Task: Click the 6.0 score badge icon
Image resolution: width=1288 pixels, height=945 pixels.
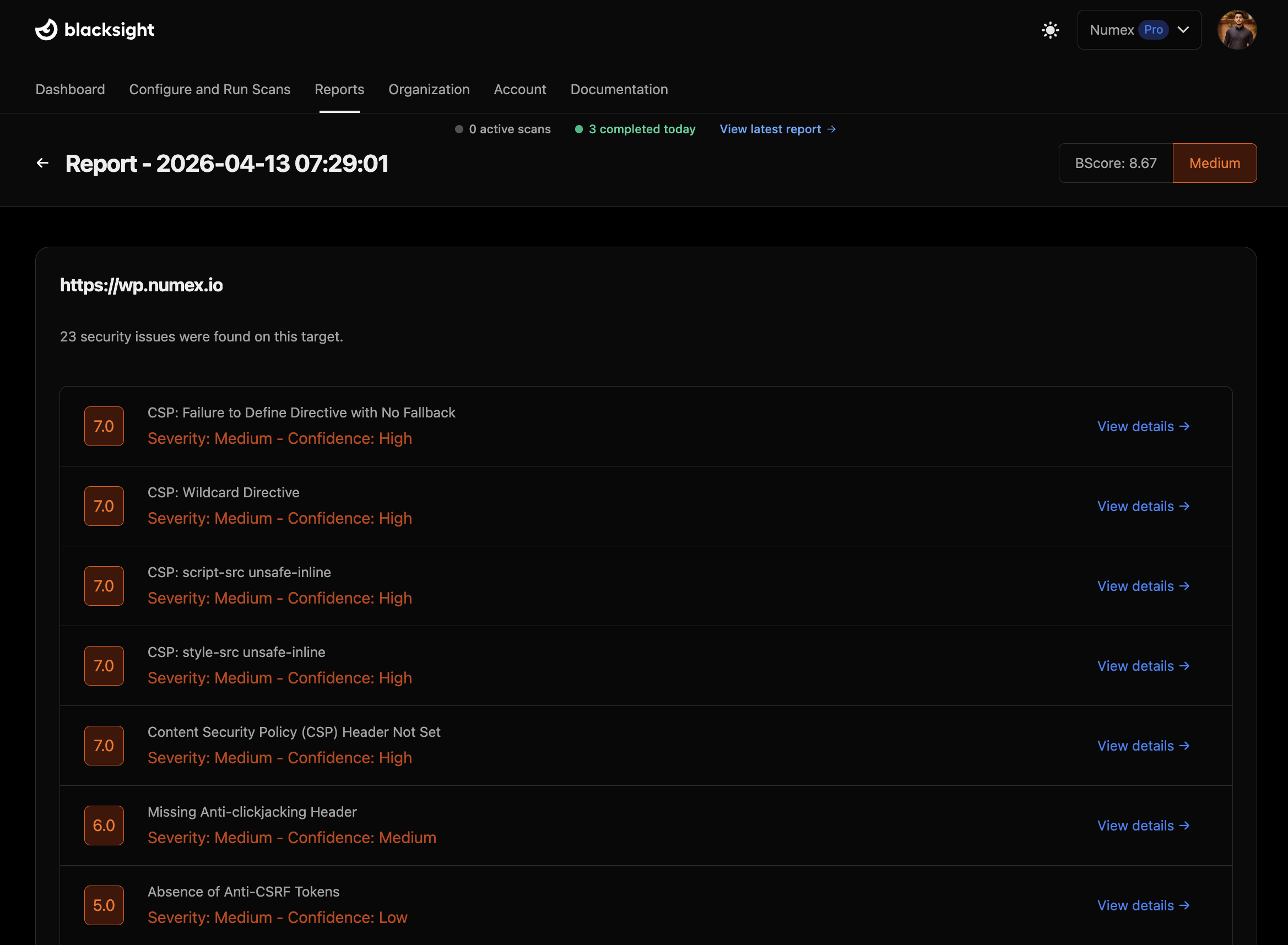Action: coord(104,825)
